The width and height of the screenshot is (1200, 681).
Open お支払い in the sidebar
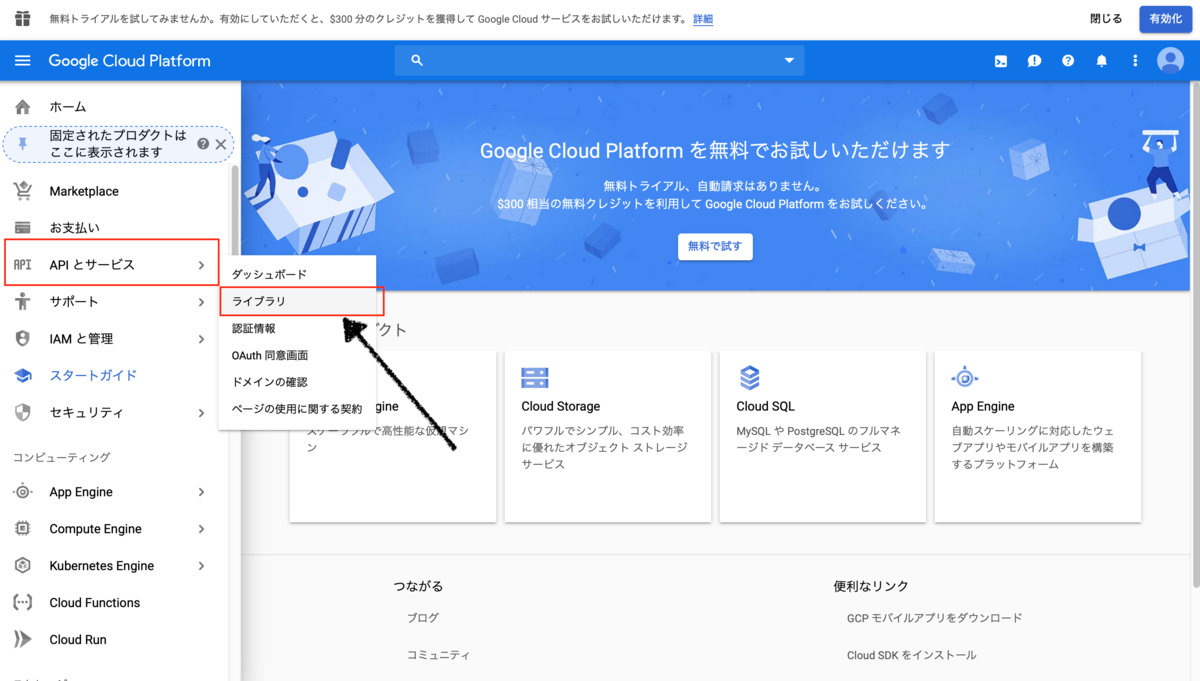pyautogui.click(x=75, y=228)
